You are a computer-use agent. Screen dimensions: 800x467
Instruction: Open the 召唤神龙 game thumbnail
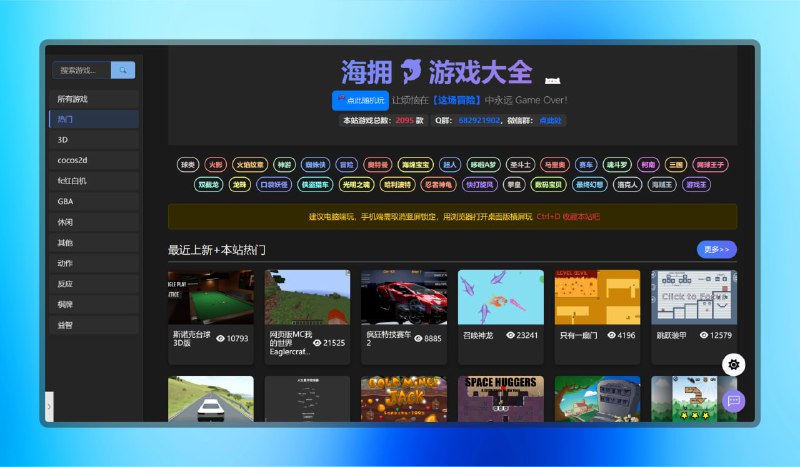click(501, 297)
